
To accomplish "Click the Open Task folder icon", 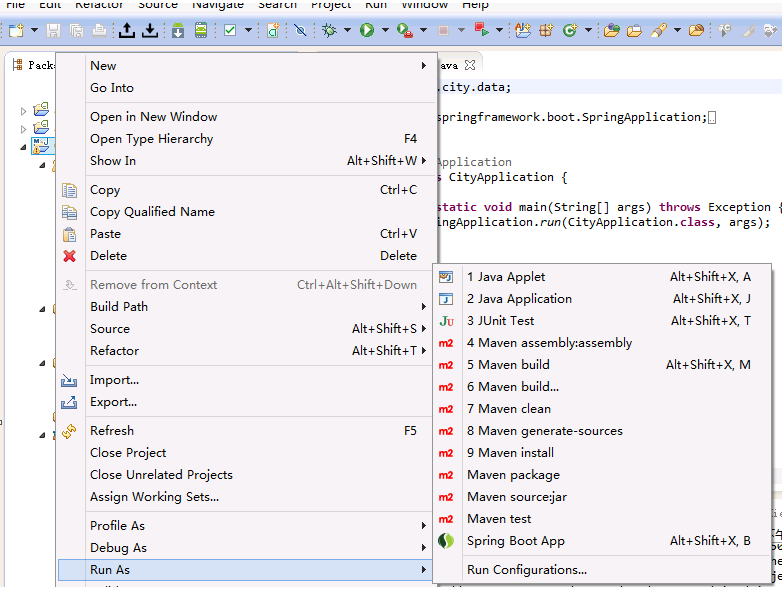I will (634, 31).
